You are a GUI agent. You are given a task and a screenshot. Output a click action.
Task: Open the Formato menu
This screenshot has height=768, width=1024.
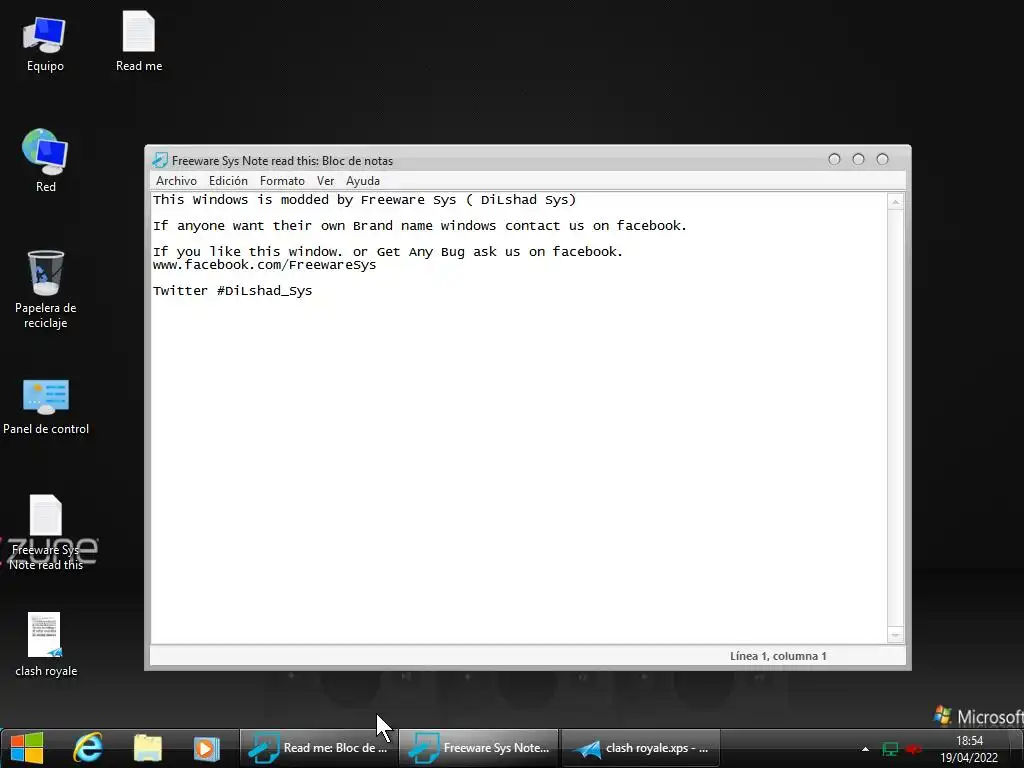[x=282, y=181]
